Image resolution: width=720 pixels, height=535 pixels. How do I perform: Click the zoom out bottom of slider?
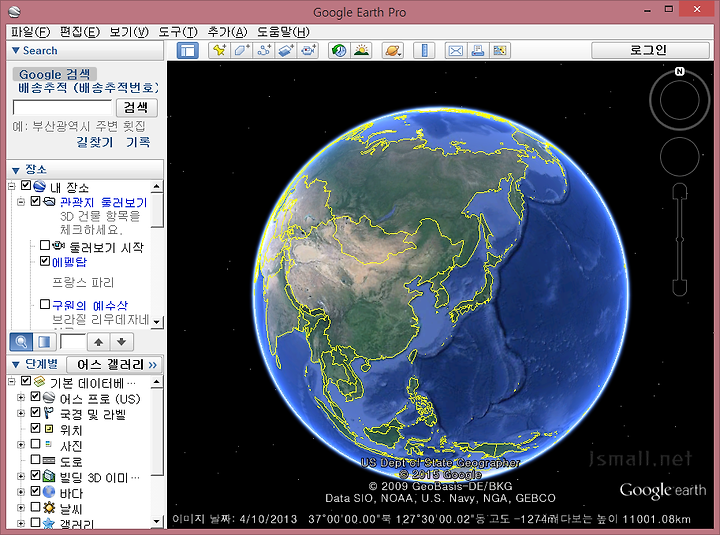click(x=680, y=288)
